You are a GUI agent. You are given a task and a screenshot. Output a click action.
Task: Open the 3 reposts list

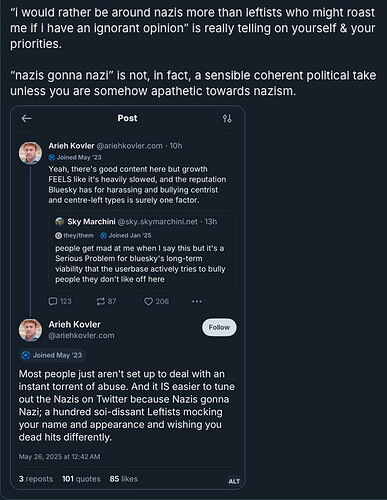36,479
